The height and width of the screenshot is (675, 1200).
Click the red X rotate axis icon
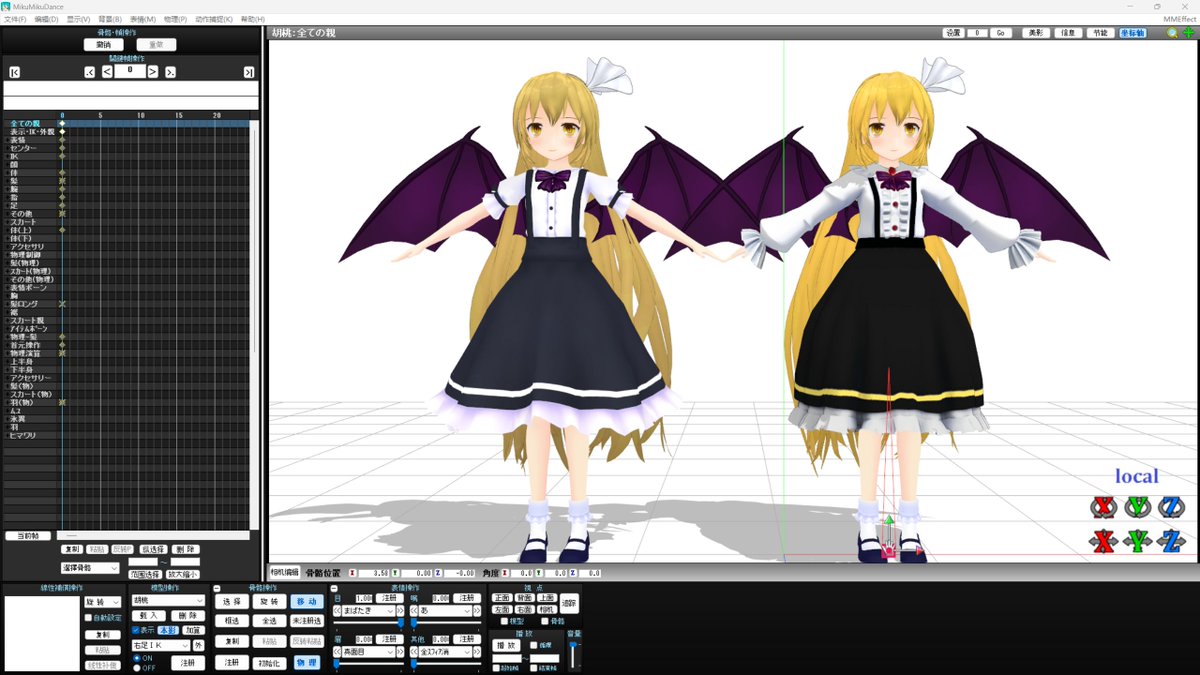(1104, 508)
